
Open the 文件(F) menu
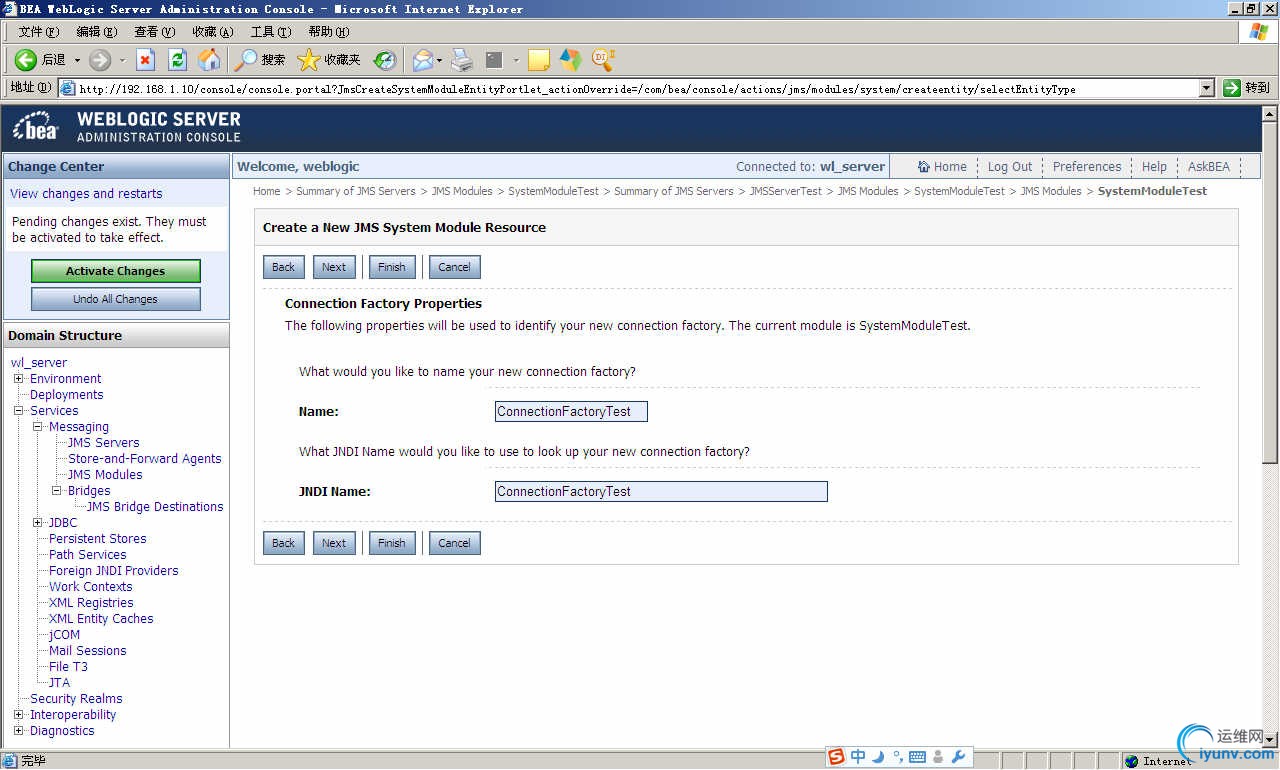[38, 32]
